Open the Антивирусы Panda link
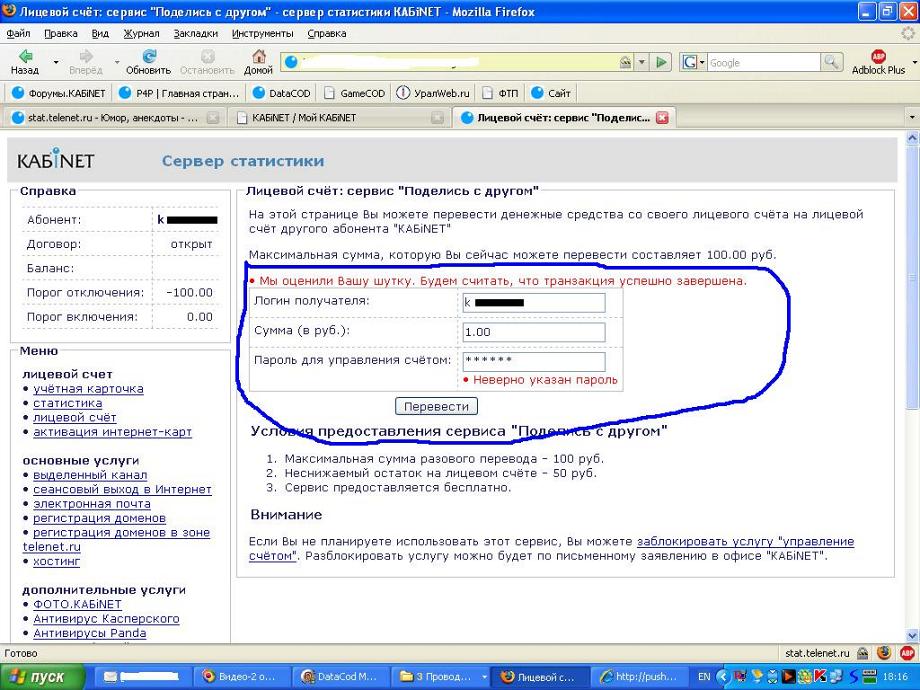 tap(90, 632)
